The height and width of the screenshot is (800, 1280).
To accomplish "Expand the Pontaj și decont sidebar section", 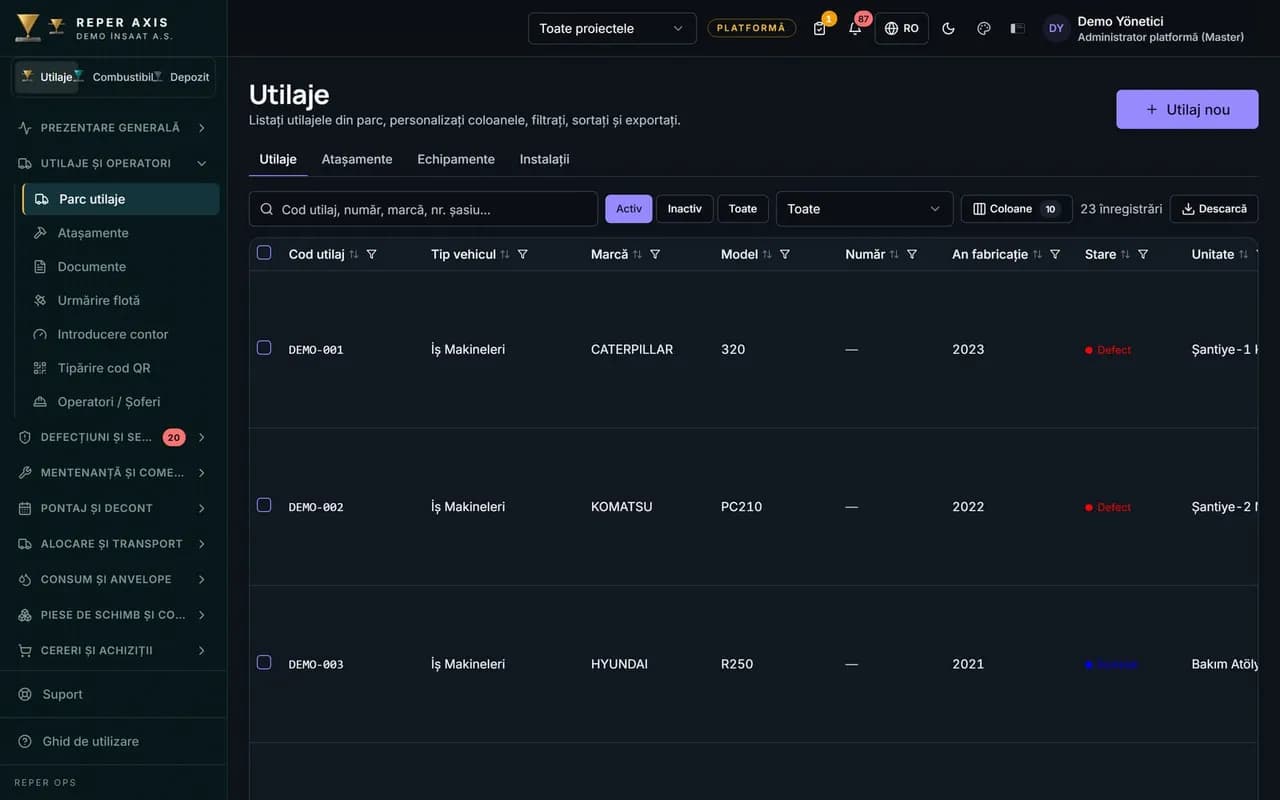I will [x=113, y=508].
